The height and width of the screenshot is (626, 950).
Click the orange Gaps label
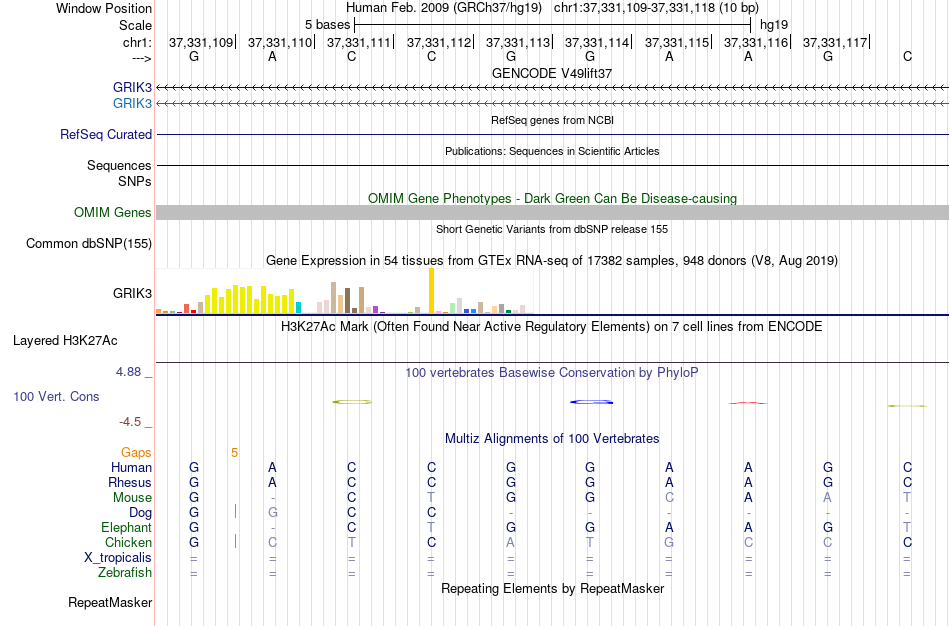136,453
